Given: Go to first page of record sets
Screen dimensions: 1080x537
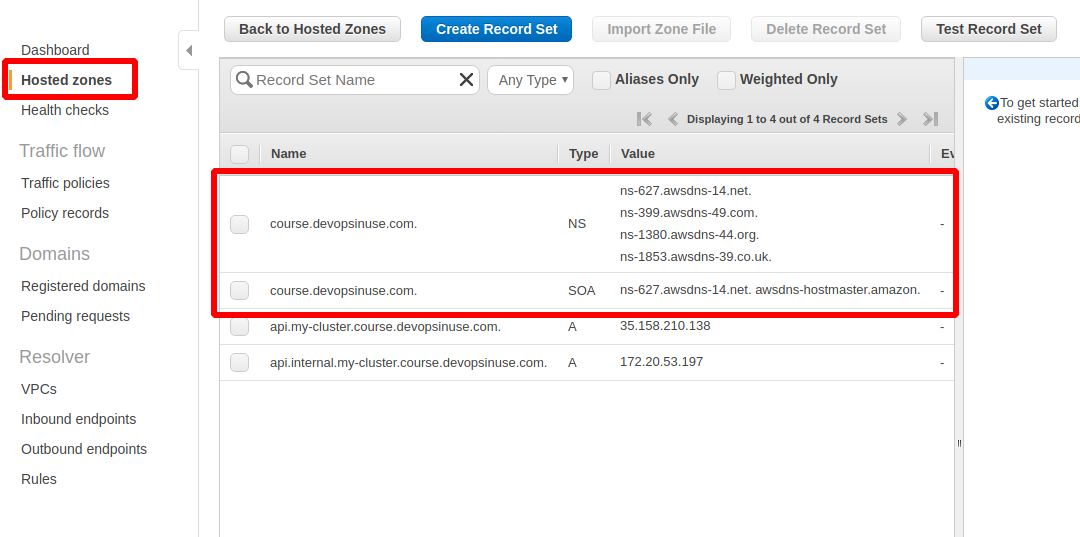Looking at the screenshot, I should [x=644, y=119].
